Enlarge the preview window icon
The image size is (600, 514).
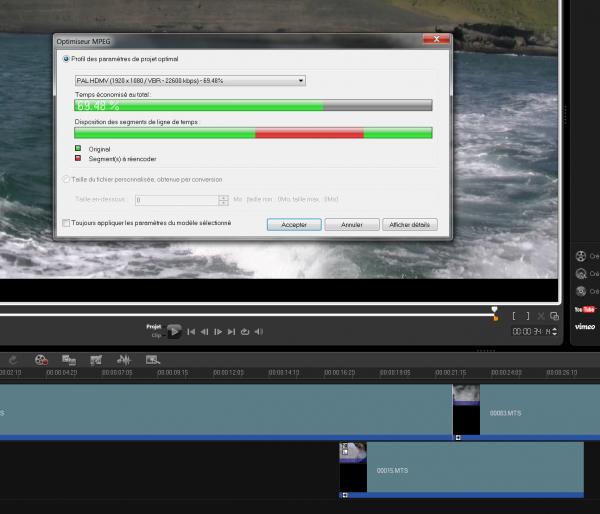(x=554, y=316)
